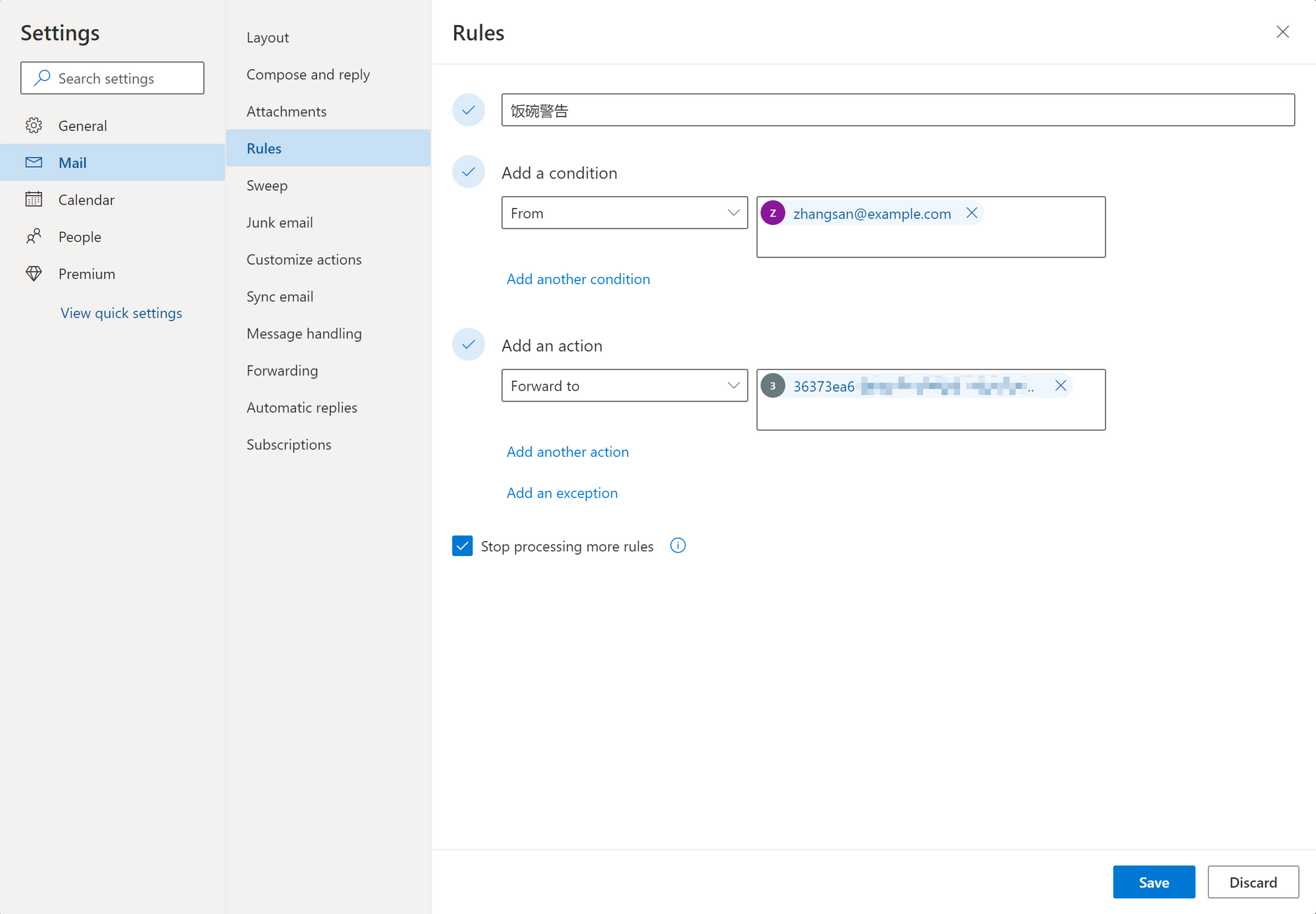Select the Rules menu item
Screen dimensions: 1316x914
(328, 148)
